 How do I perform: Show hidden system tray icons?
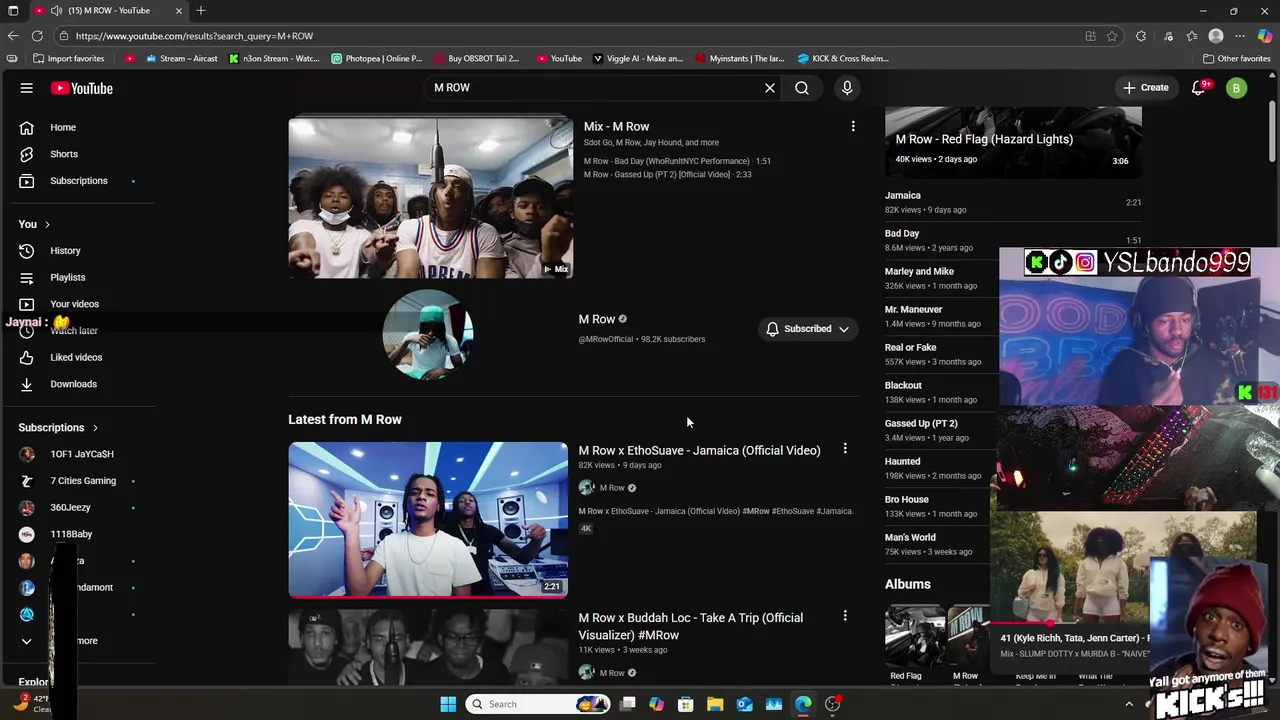coord(1129,704)
